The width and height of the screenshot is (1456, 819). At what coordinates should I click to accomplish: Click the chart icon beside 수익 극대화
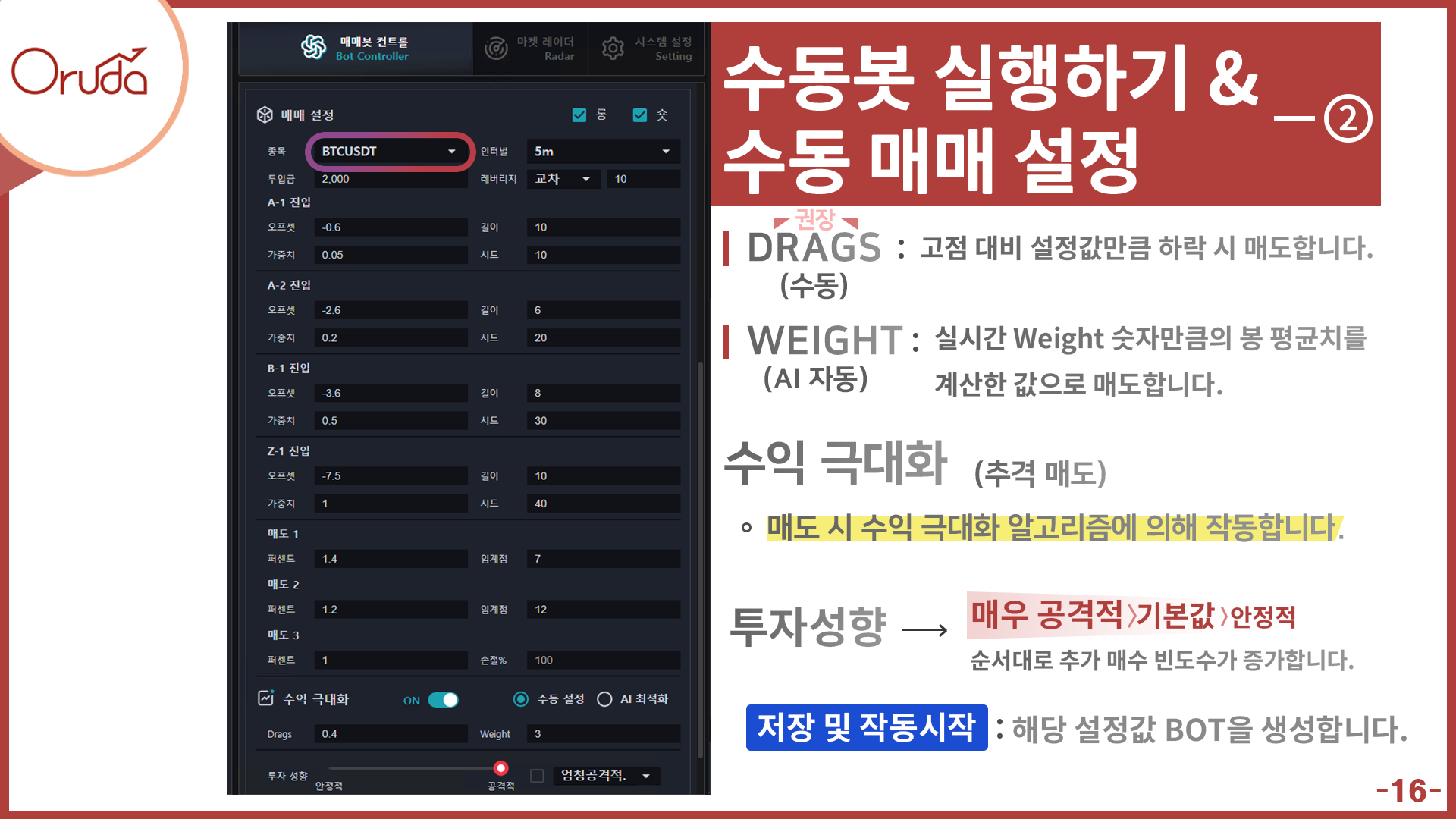265,698
